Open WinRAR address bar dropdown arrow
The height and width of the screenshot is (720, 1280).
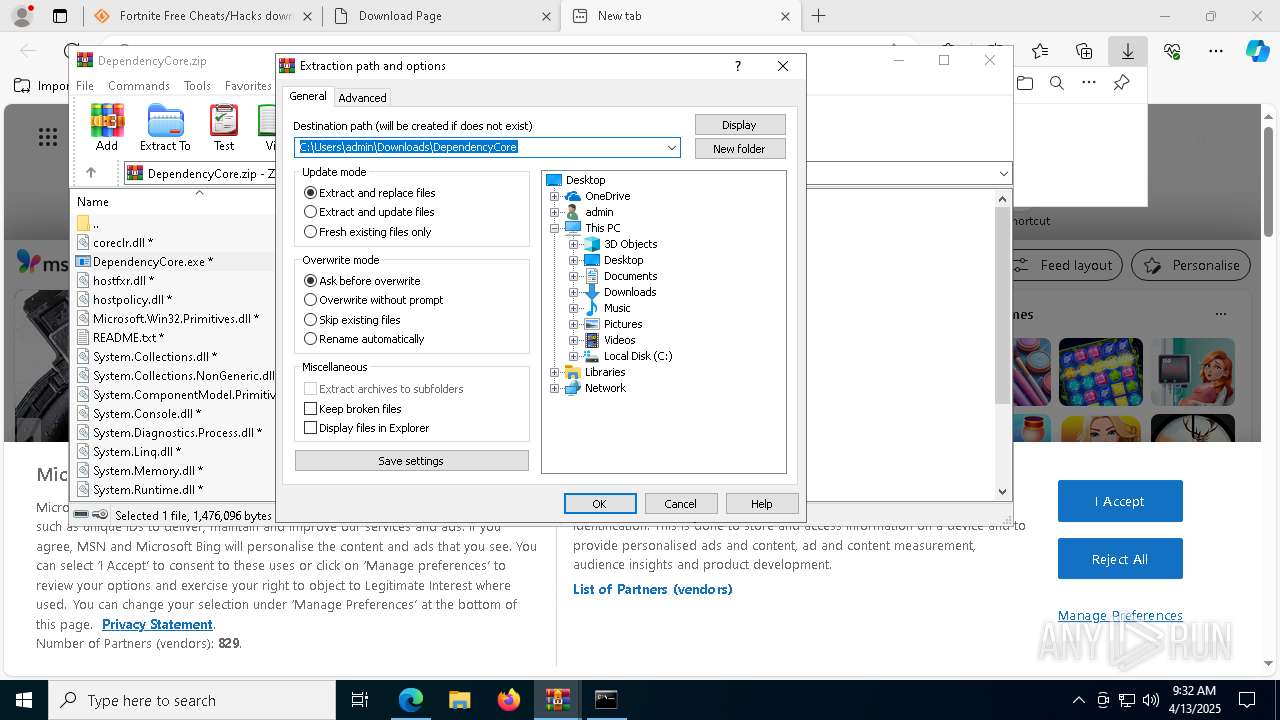point(1003,174)
